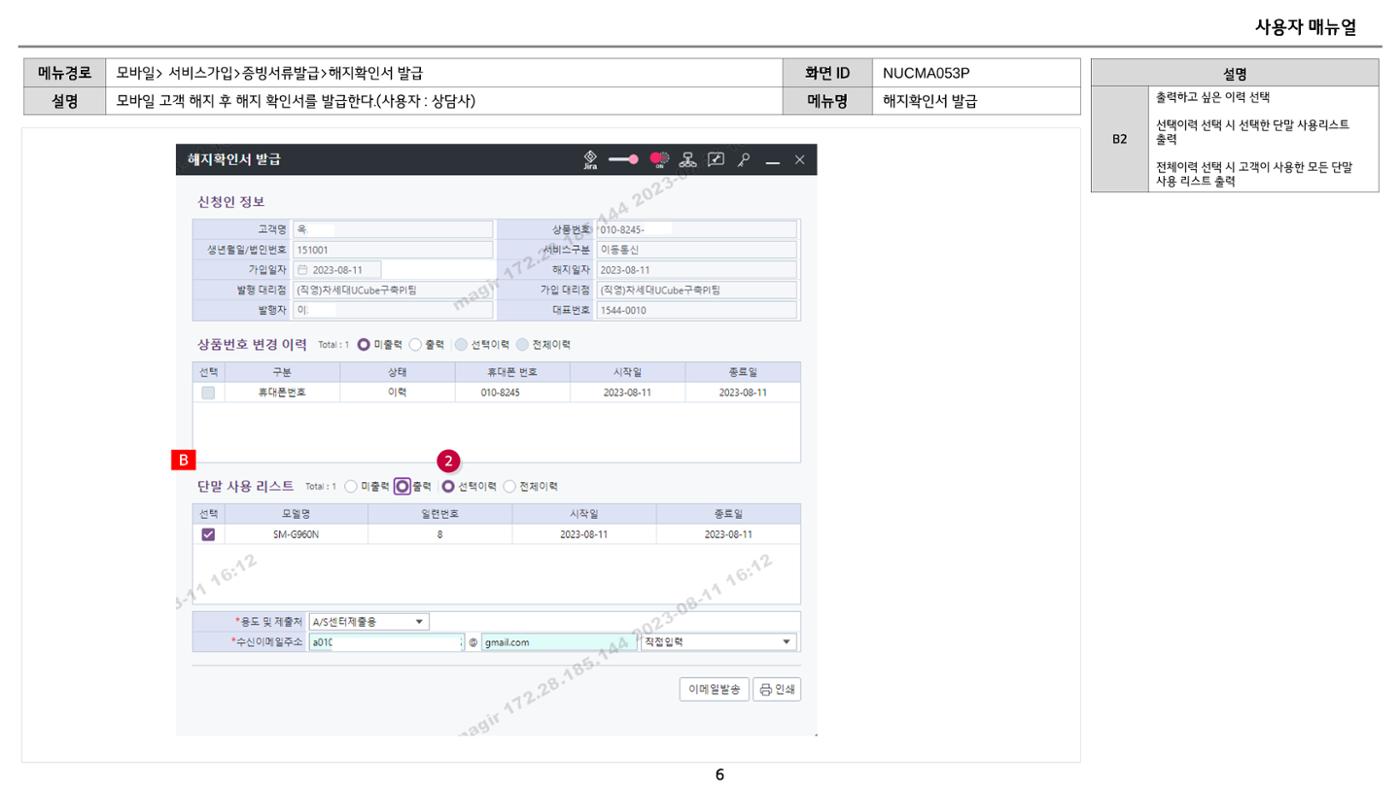Close the 해지확인서 발급 window

799,160
